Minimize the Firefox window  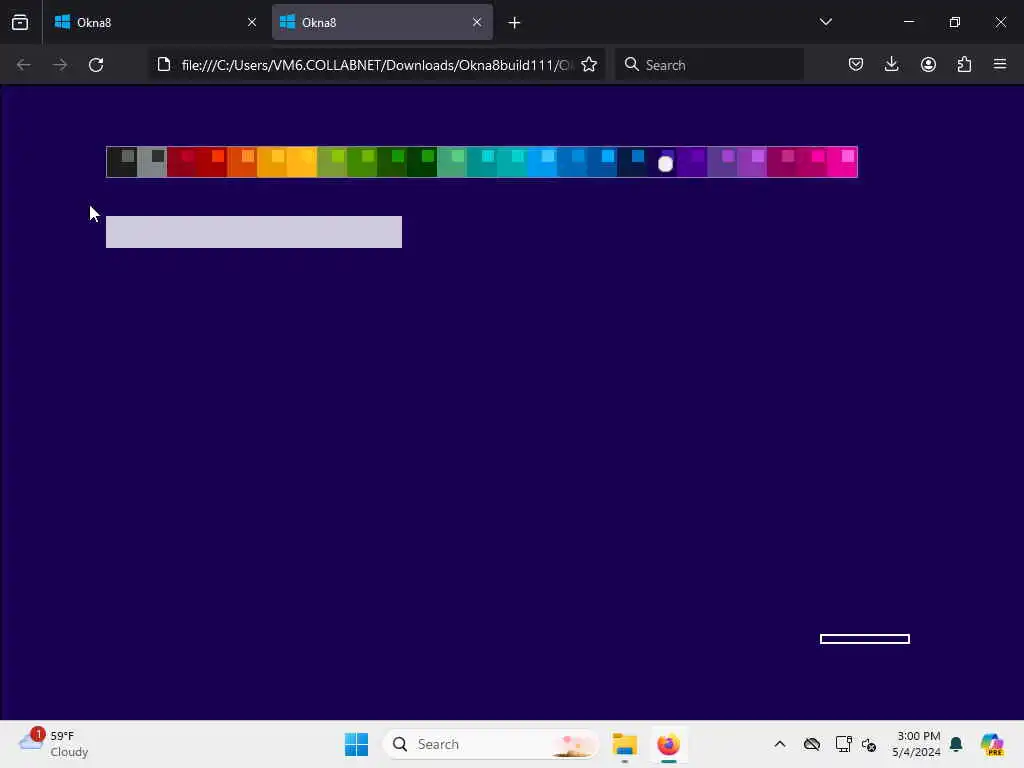point(908,22)
